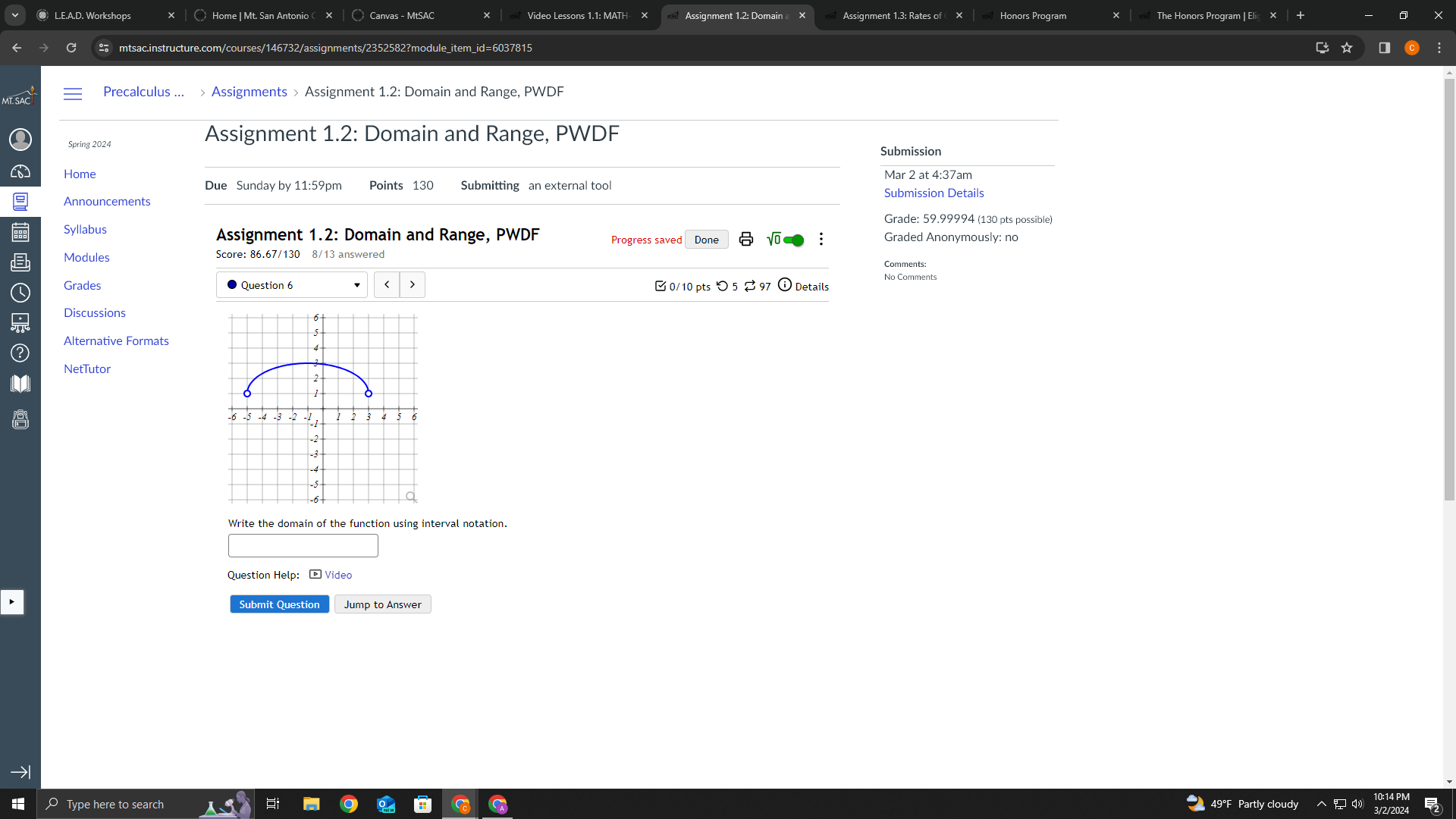The height and width of the screenshot is (819, 1456).
Task: Expand the Question 6 dropdown
Action: (x=292, y=285)
